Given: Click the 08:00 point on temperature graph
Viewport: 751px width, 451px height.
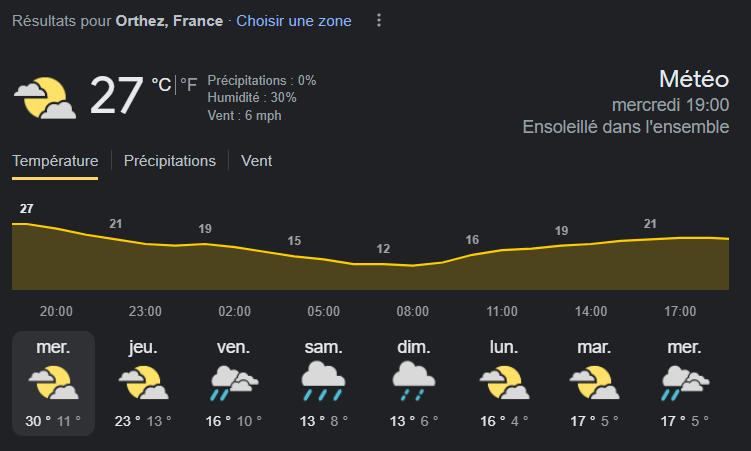Looking at the screenshot, I should coord(413,265).
